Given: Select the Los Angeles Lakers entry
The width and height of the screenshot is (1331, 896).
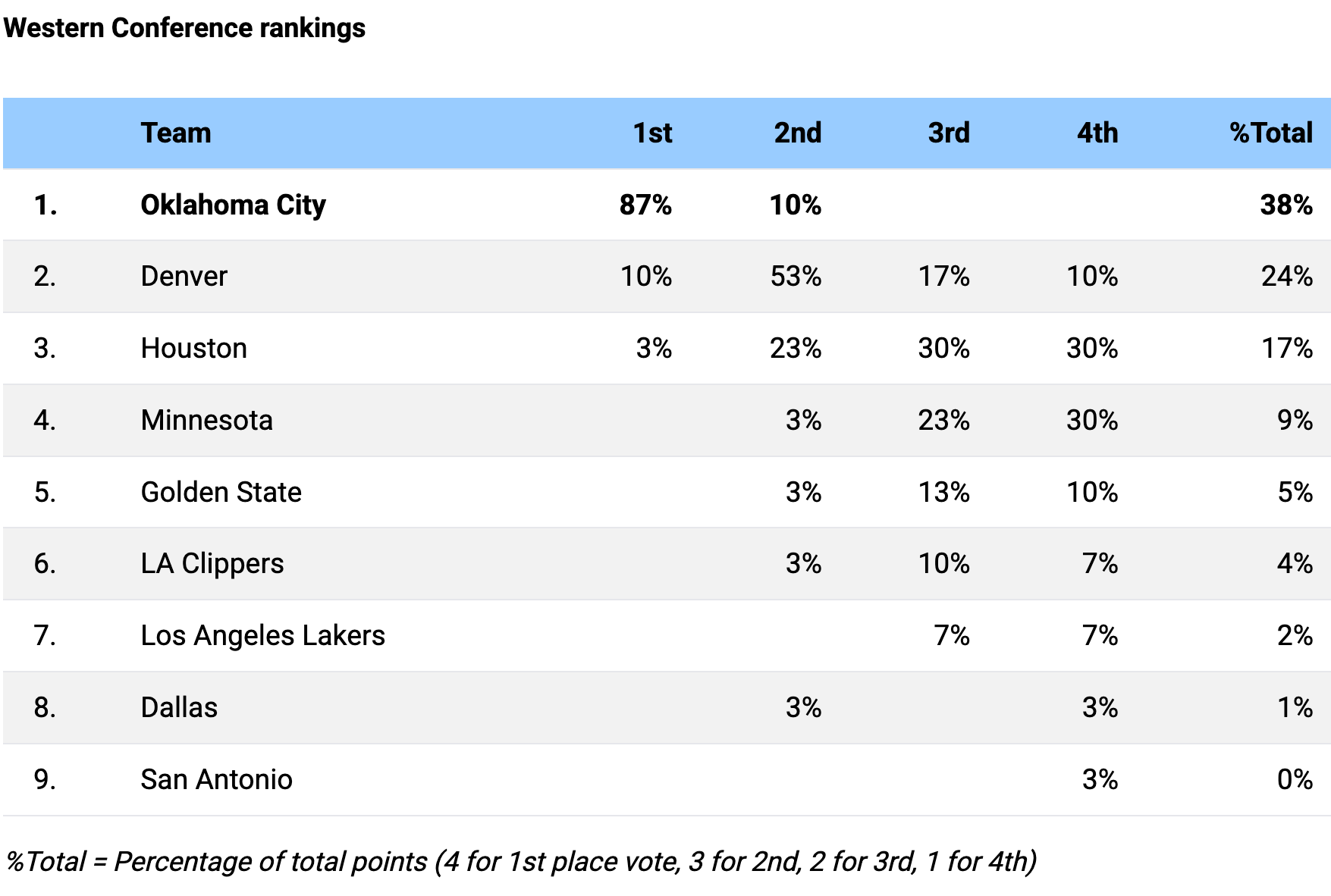Looking at the screenshot, I should click(x=262, y=635).
